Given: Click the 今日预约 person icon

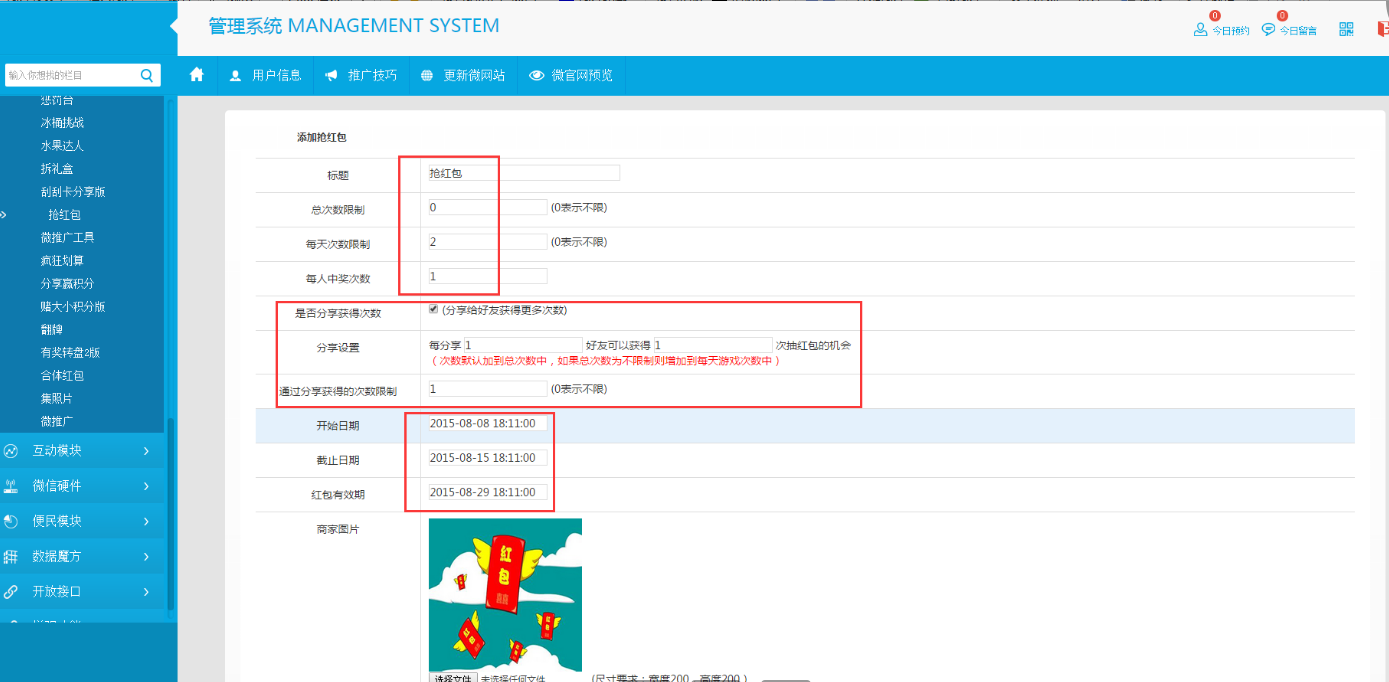Looking at the screenshot, I should [1200, 30].
